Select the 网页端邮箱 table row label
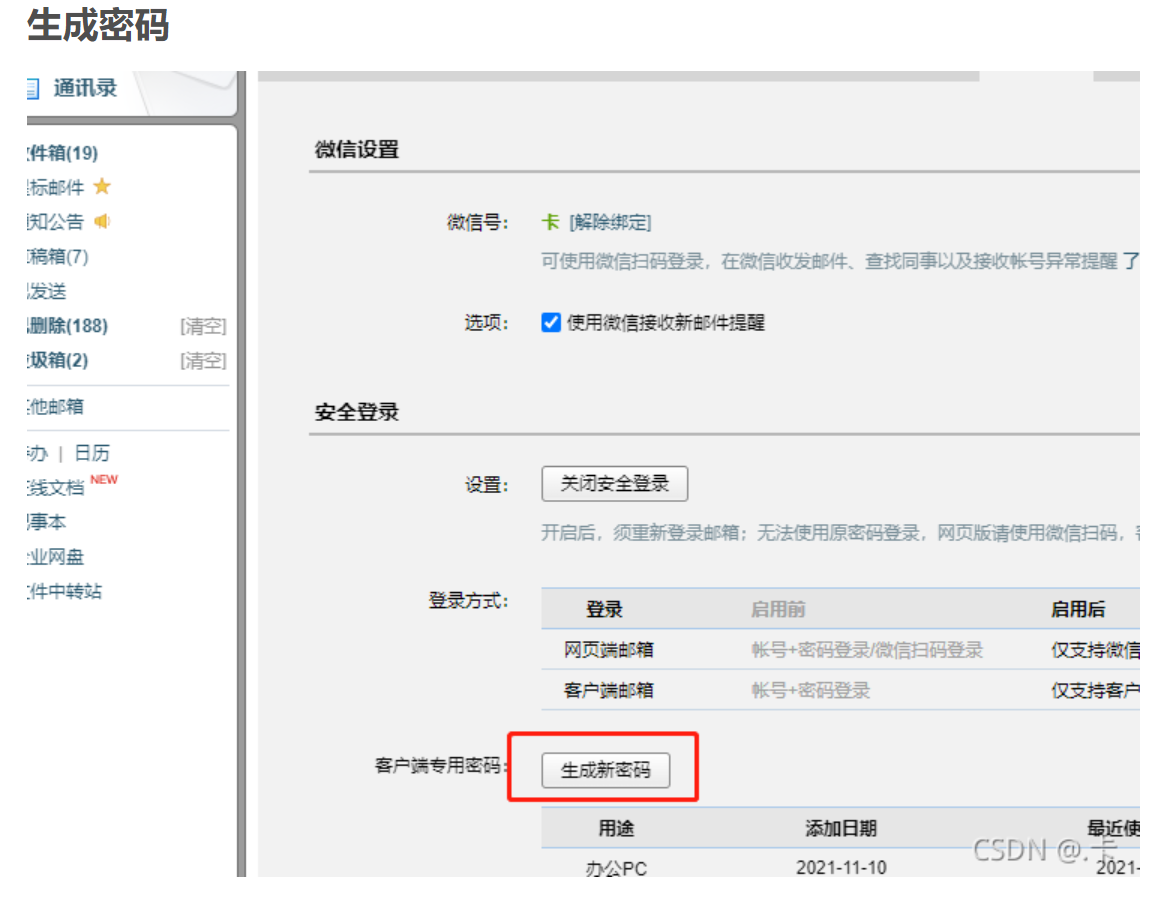The image size is (1154, 897). coord(609,650)
